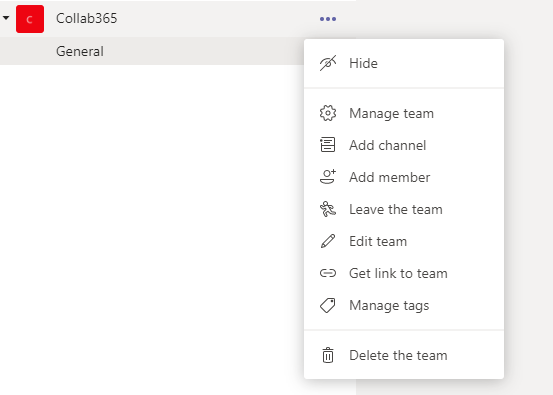Click the Add member person-plus icon
553x395 pixels.
click(x=328, y=177)
